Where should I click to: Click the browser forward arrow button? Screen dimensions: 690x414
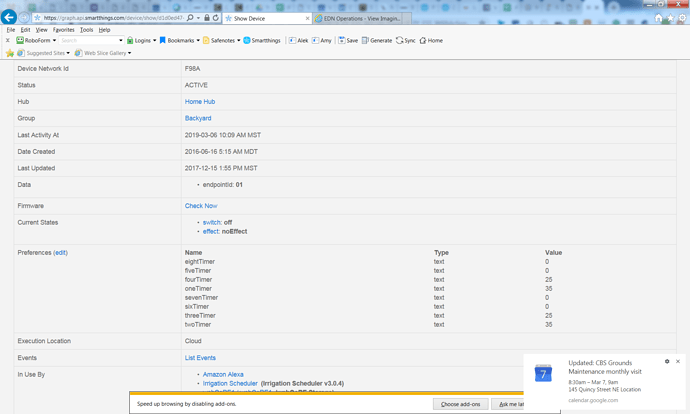[x=24, y=18]
